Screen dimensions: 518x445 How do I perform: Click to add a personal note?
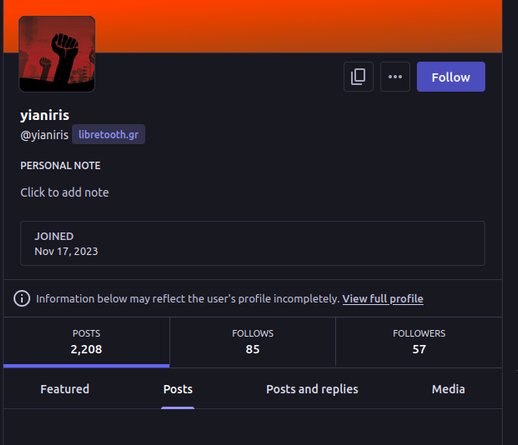pos(64,192)
